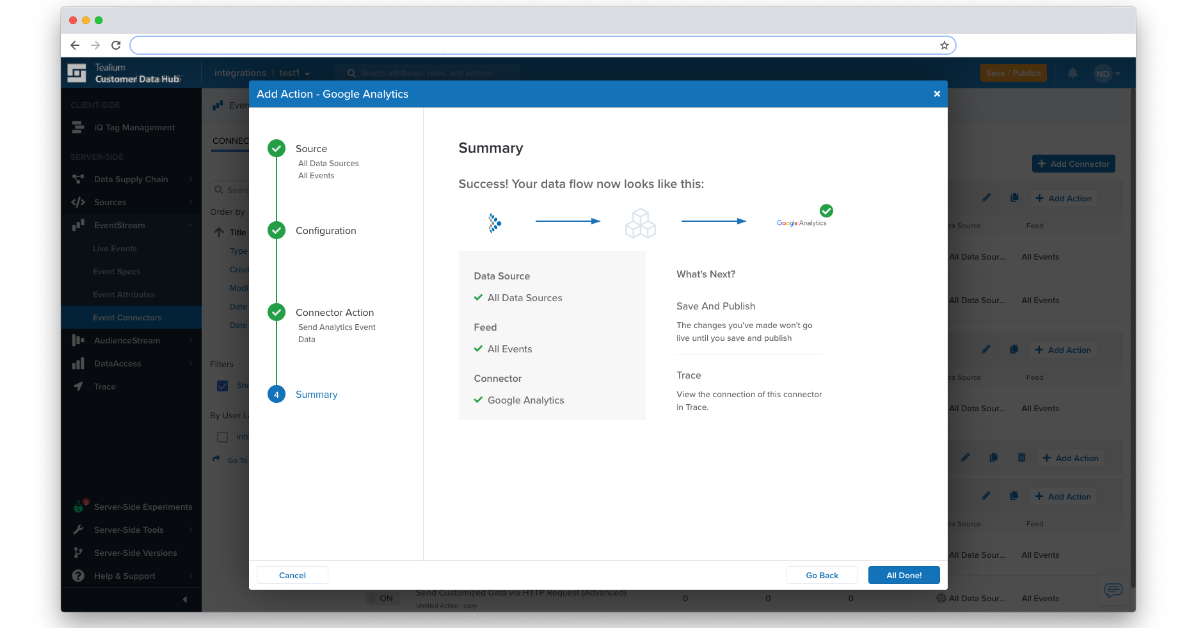
Task: Open Live Events
Action: coord(115,248)
